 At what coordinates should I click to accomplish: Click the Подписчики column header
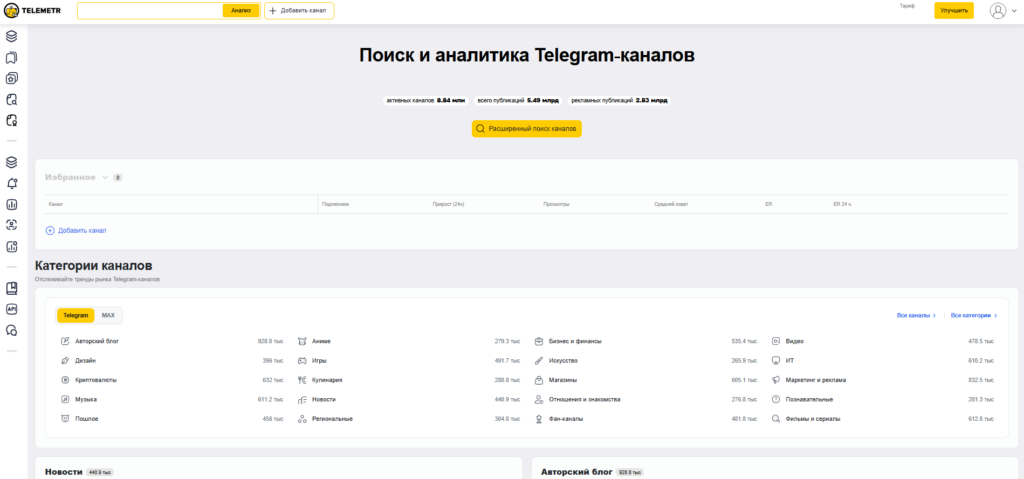click(x=335, y=205)
